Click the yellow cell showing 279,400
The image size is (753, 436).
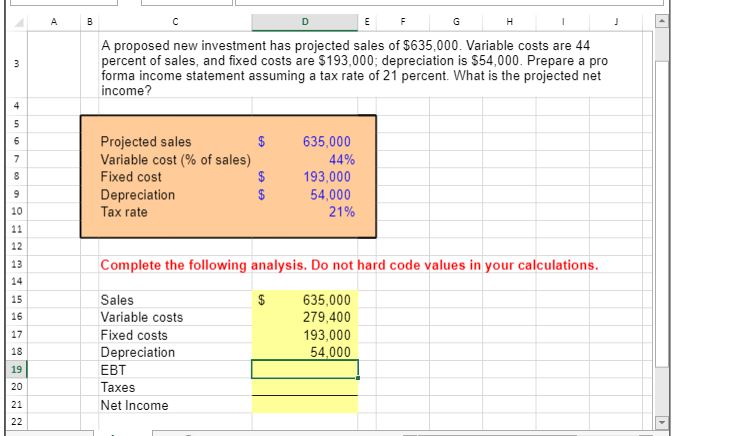(x=304, y=317)
